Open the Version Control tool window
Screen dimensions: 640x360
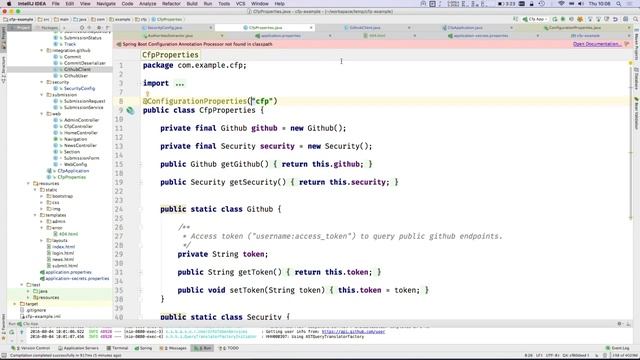tap(31, 348)
